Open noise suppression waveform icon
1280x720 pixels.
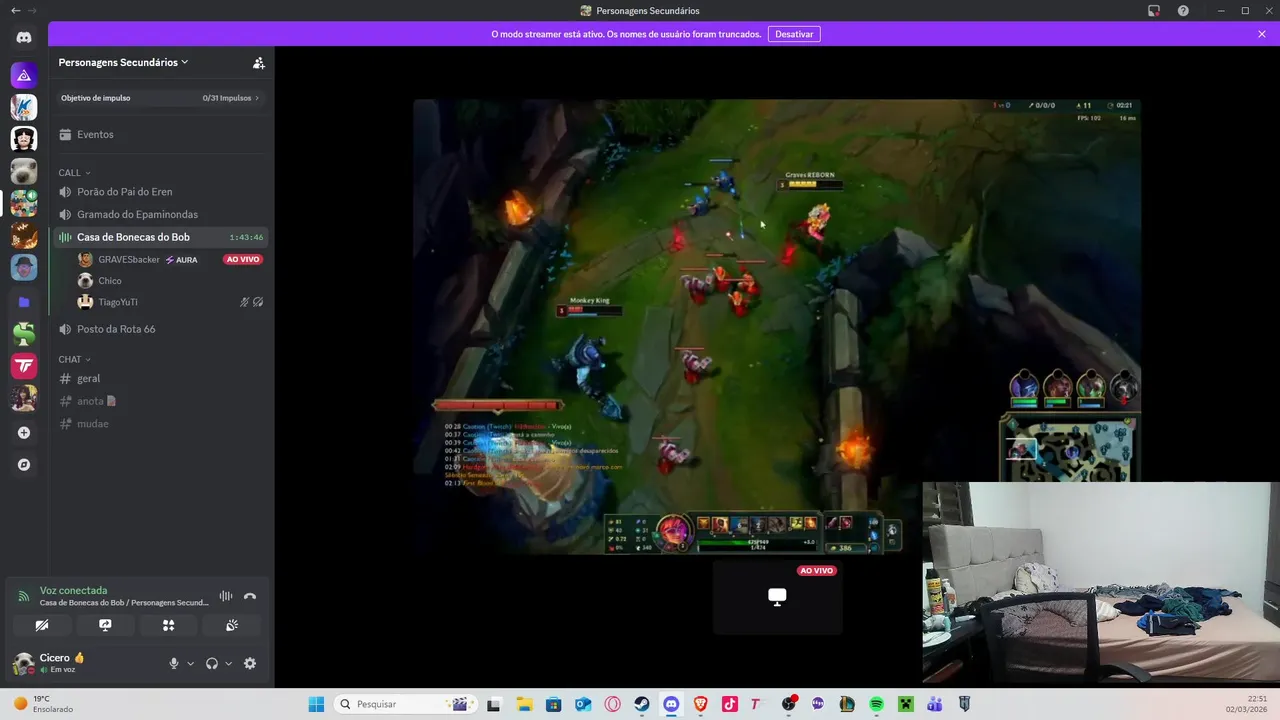226,596
